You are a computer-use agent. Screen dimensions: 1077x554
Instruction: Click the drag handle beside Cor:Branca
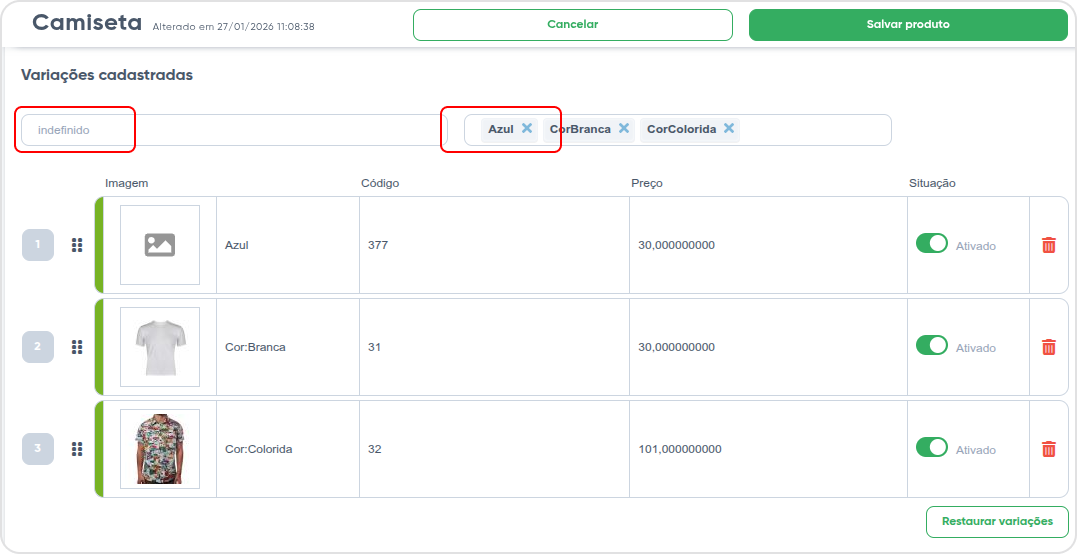click(77, 347)
